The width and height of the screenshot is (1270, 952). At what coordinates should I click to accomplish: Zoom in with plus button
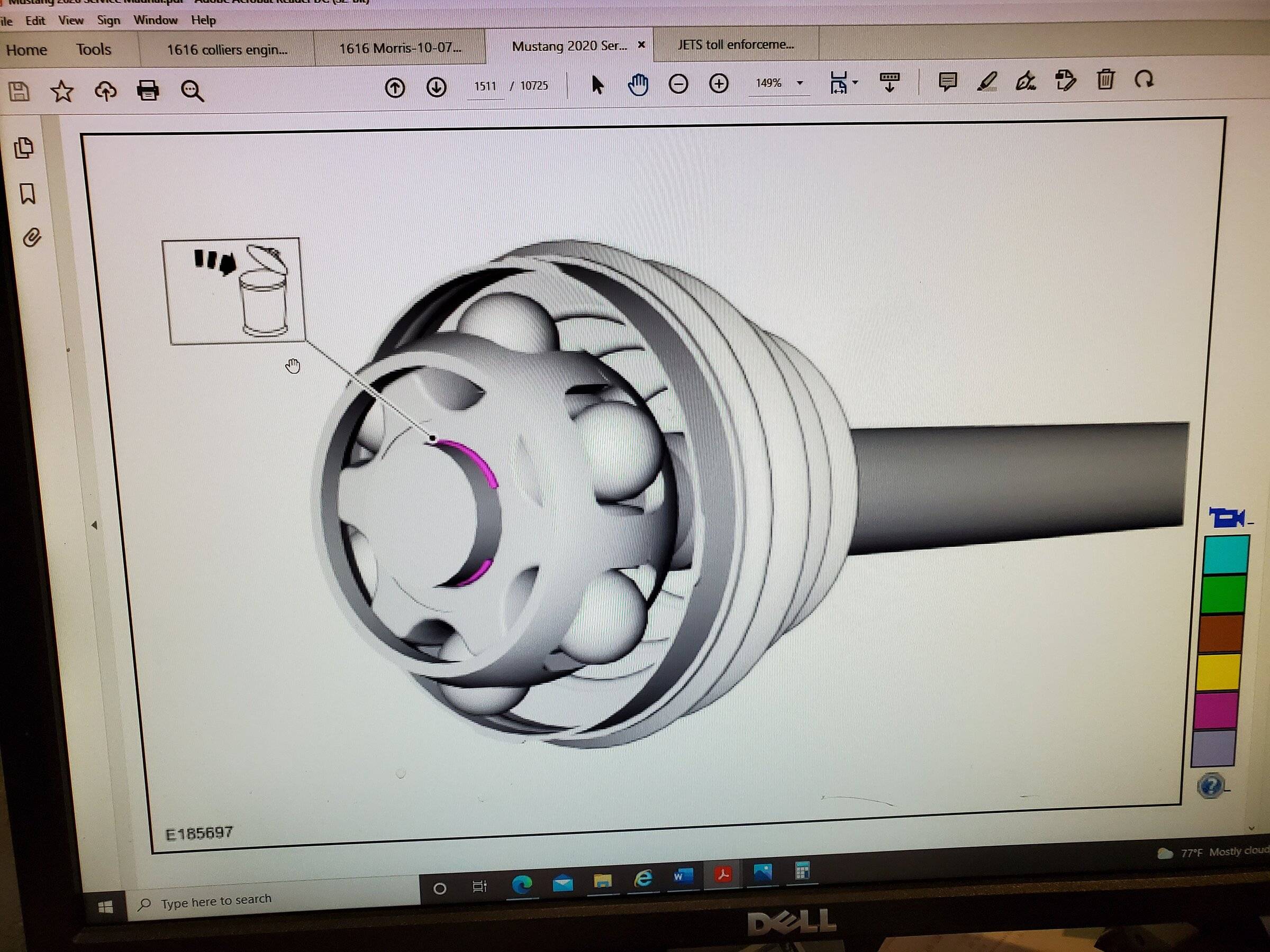[x=719, y=84]
